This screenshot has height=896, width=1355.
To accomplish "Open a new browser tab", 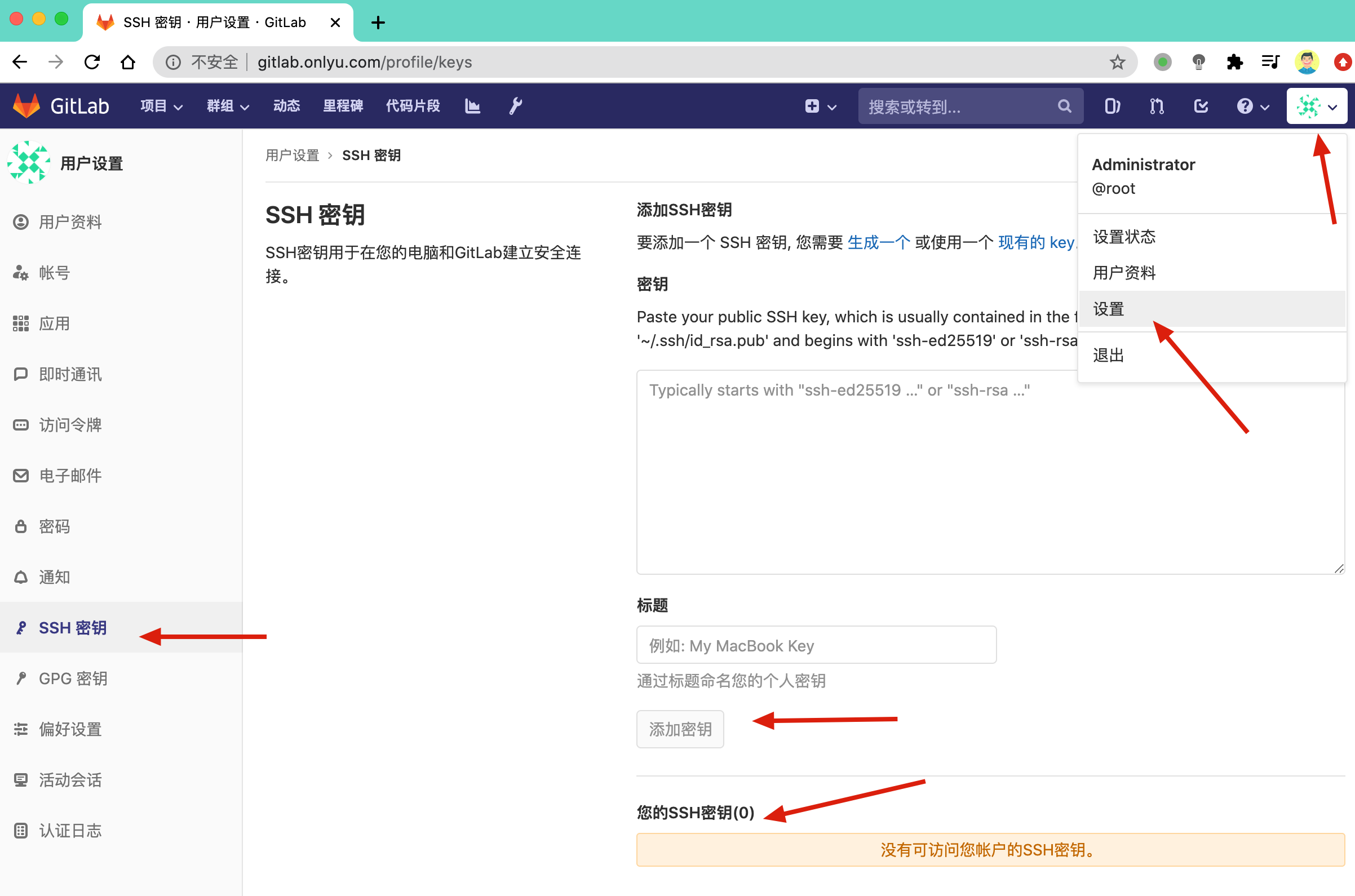I will [x=378, y=23].
